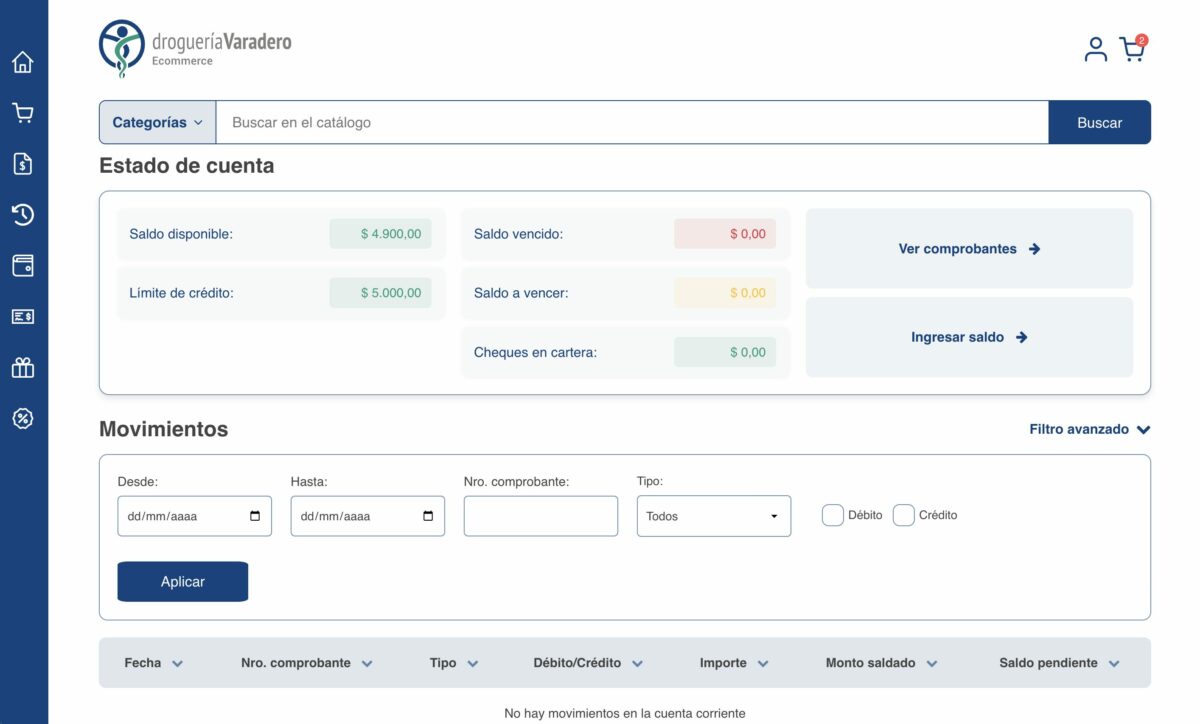Open the order history clock icon
Screen dimensions: 1200x724
23,215
